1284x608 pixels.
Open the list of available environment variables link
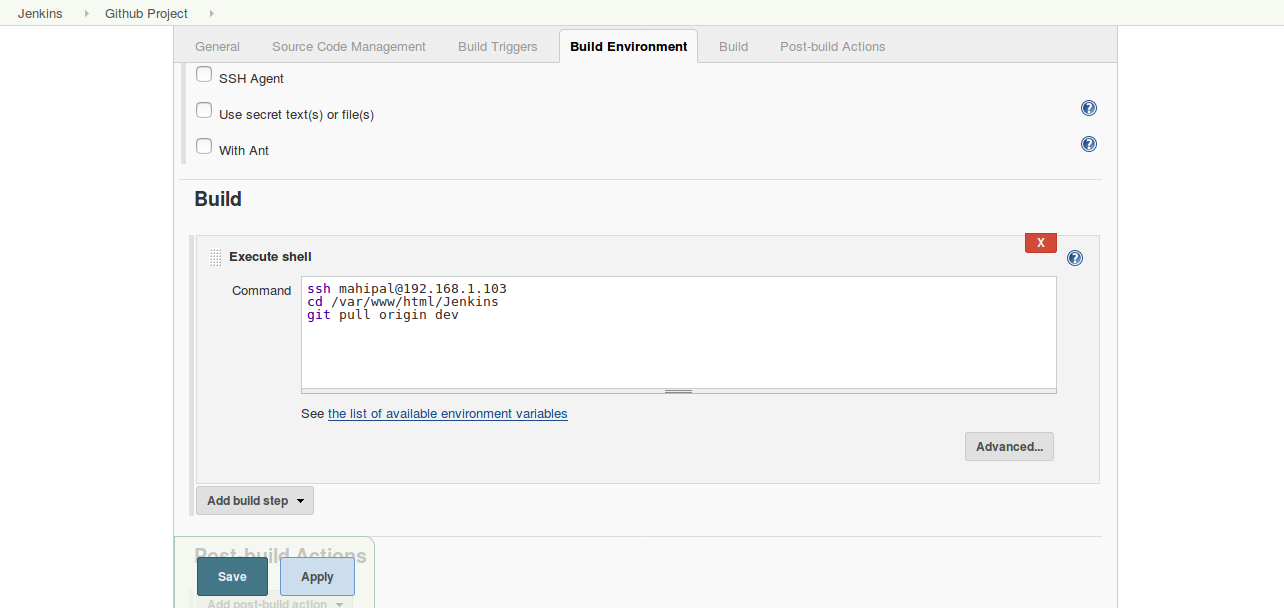(448, 414)
